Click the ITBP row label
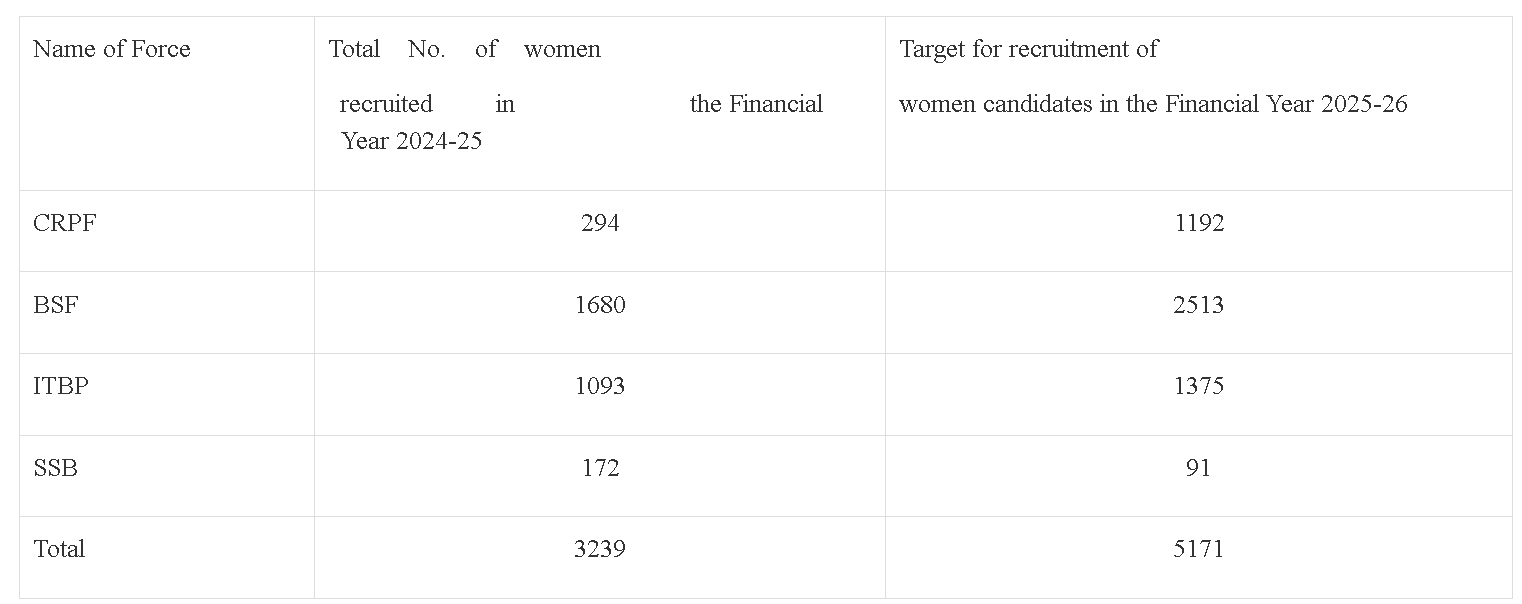Viewport: 1522px width, 604px height. coord(61,386)
